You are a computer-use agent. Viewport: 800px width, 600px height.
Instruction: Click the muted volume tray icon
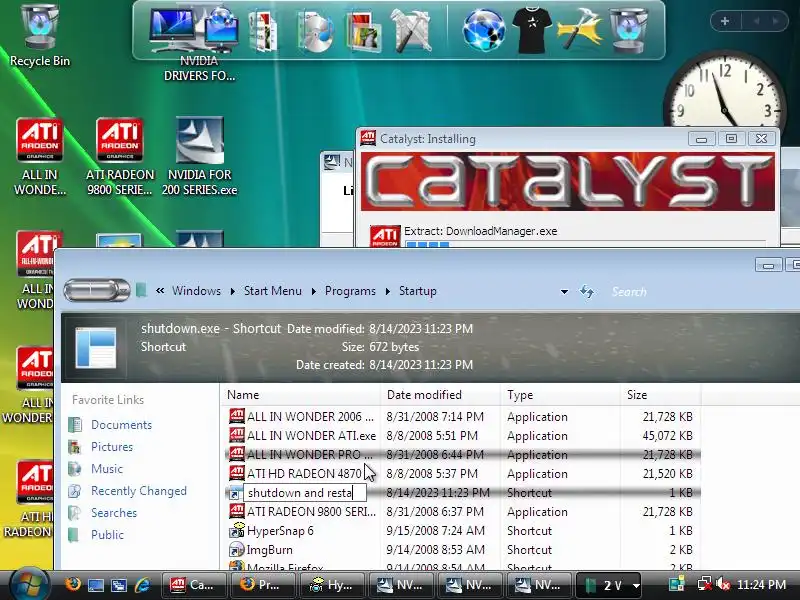(723, 584)
